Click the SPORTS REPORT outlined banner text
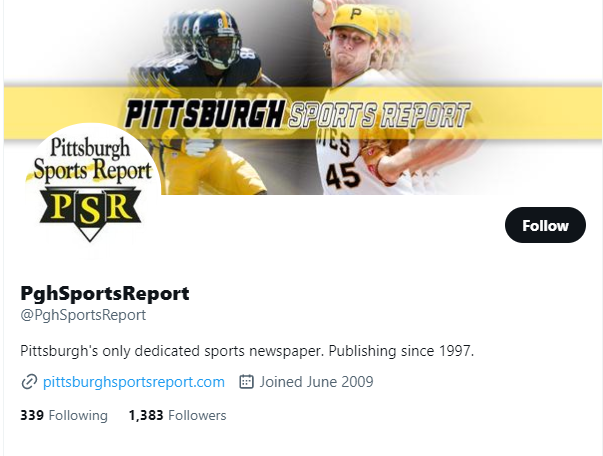This screenshot has height=456, width=603. pos(379,115)
